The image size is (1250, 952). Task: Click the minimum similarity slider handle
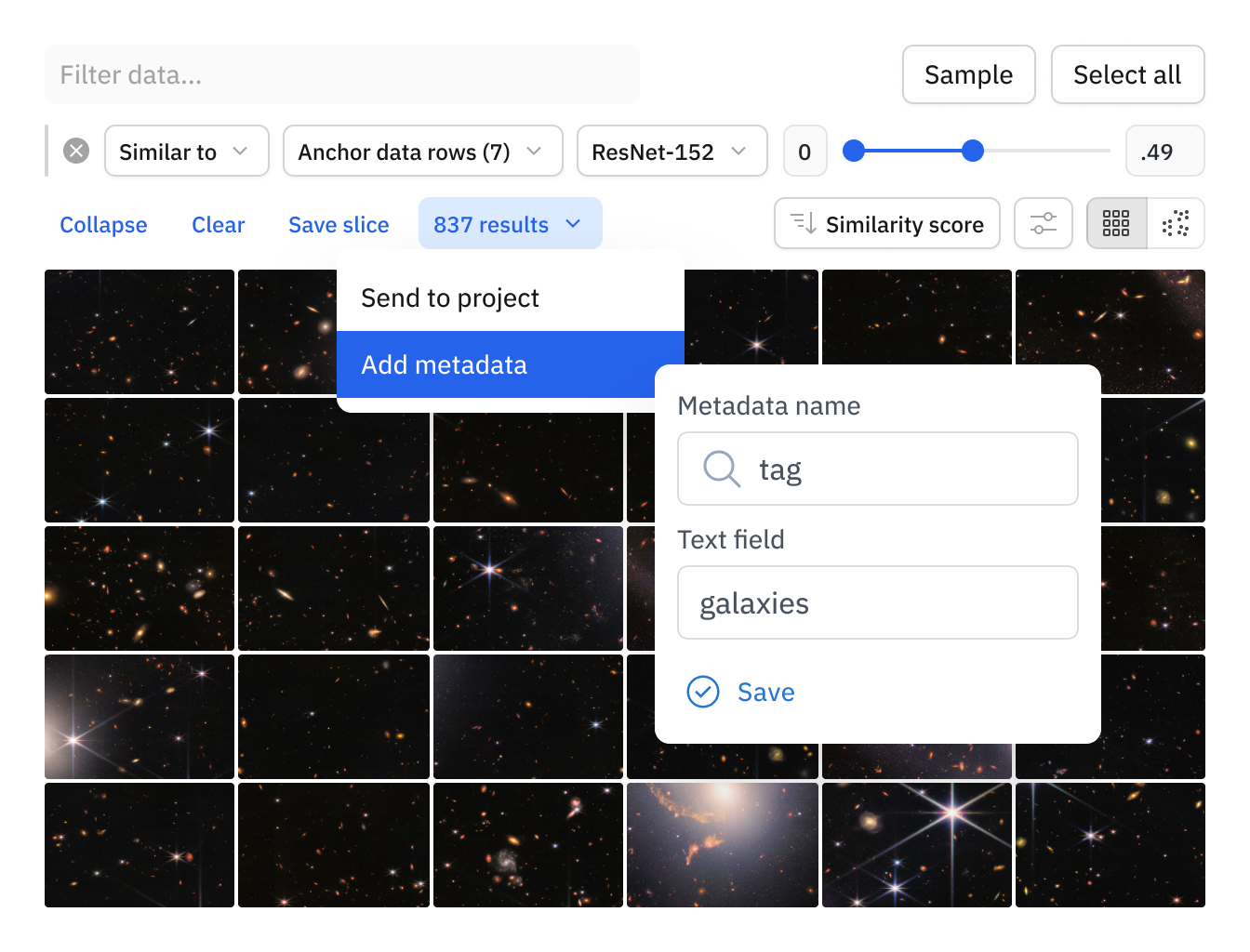[854, 151]
